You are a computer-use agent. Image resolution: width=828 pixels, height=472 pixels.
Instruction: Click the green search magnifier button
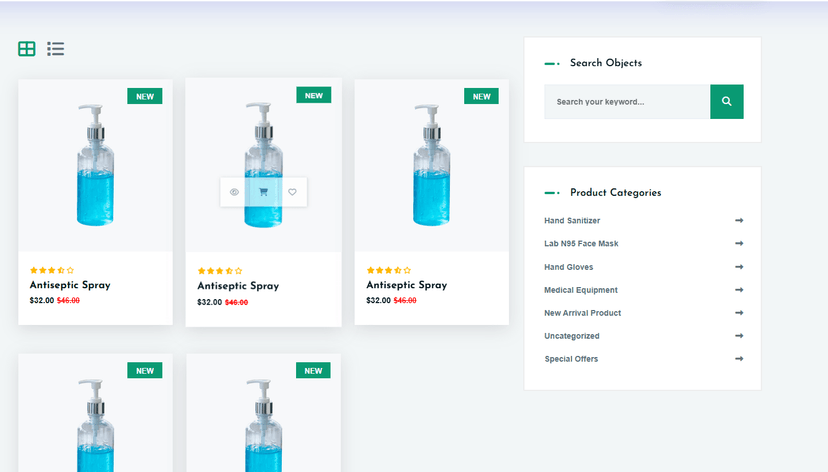tap(727, 101)
